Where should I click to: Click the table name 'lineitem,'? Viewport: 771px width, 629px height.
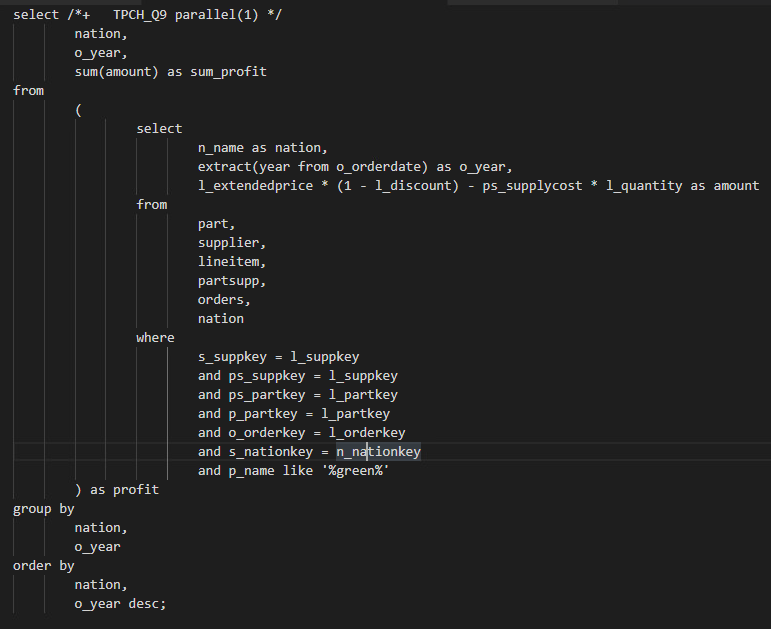pyautogui.click(x=232, y=262)
